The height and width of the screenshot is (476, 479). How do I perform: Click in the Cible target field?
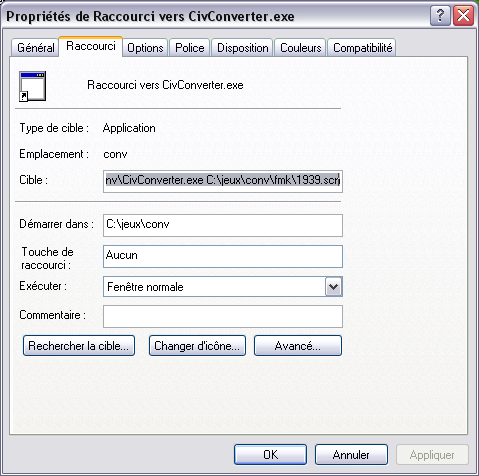click(223, 181)
